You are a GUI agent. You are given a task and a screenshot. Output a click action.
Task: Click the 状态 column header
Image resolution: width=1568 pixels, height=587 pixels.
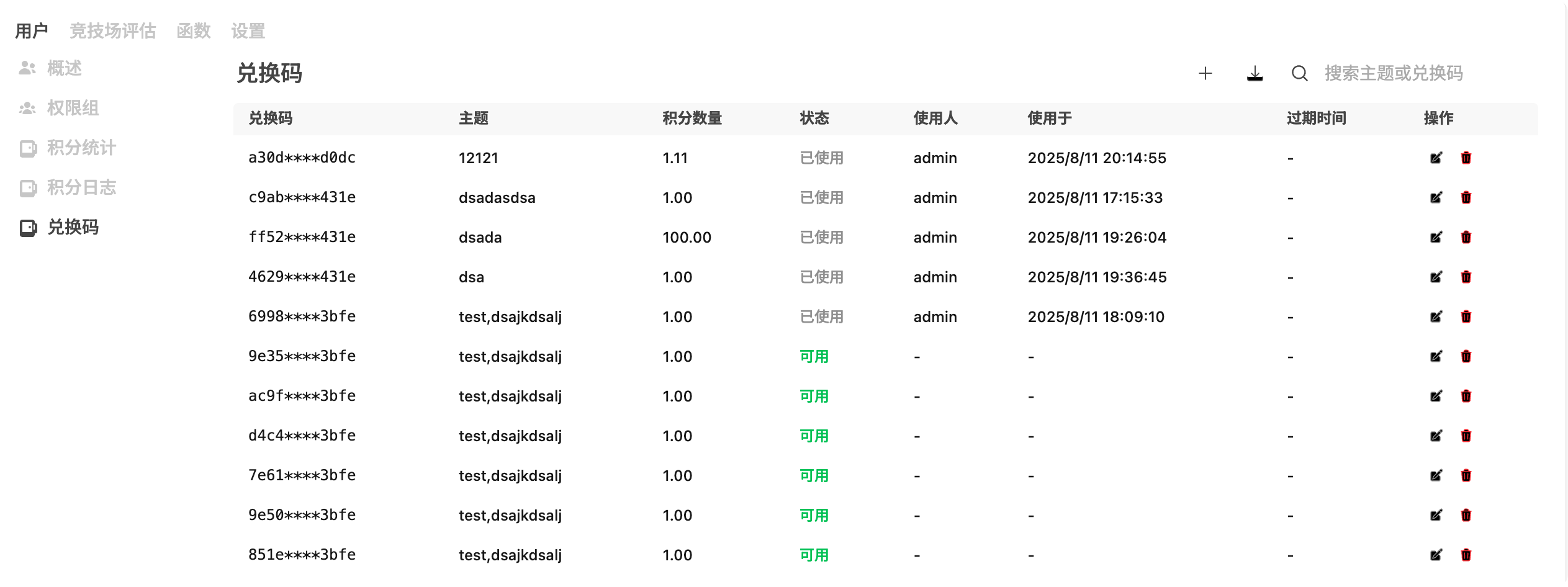[x=814, y=119]
